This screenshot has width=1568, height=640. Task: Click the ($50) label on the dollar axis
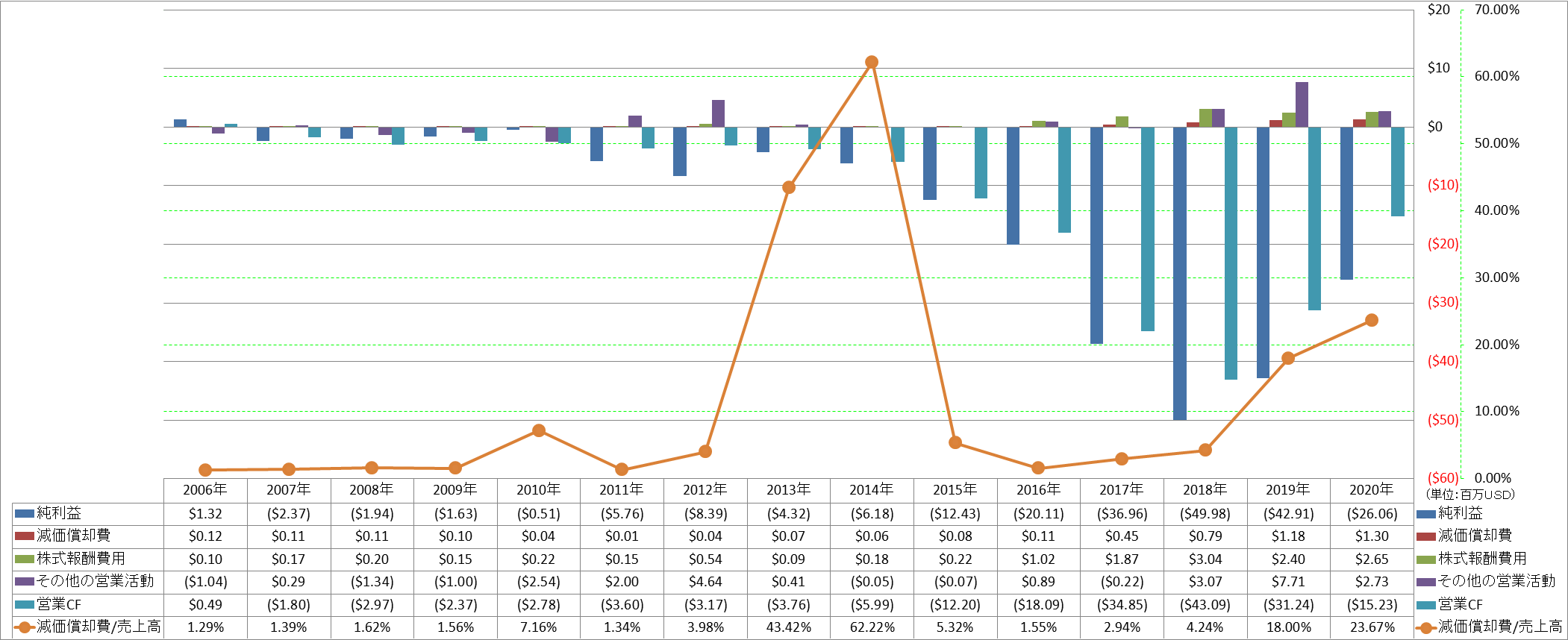coord(1443,420)
